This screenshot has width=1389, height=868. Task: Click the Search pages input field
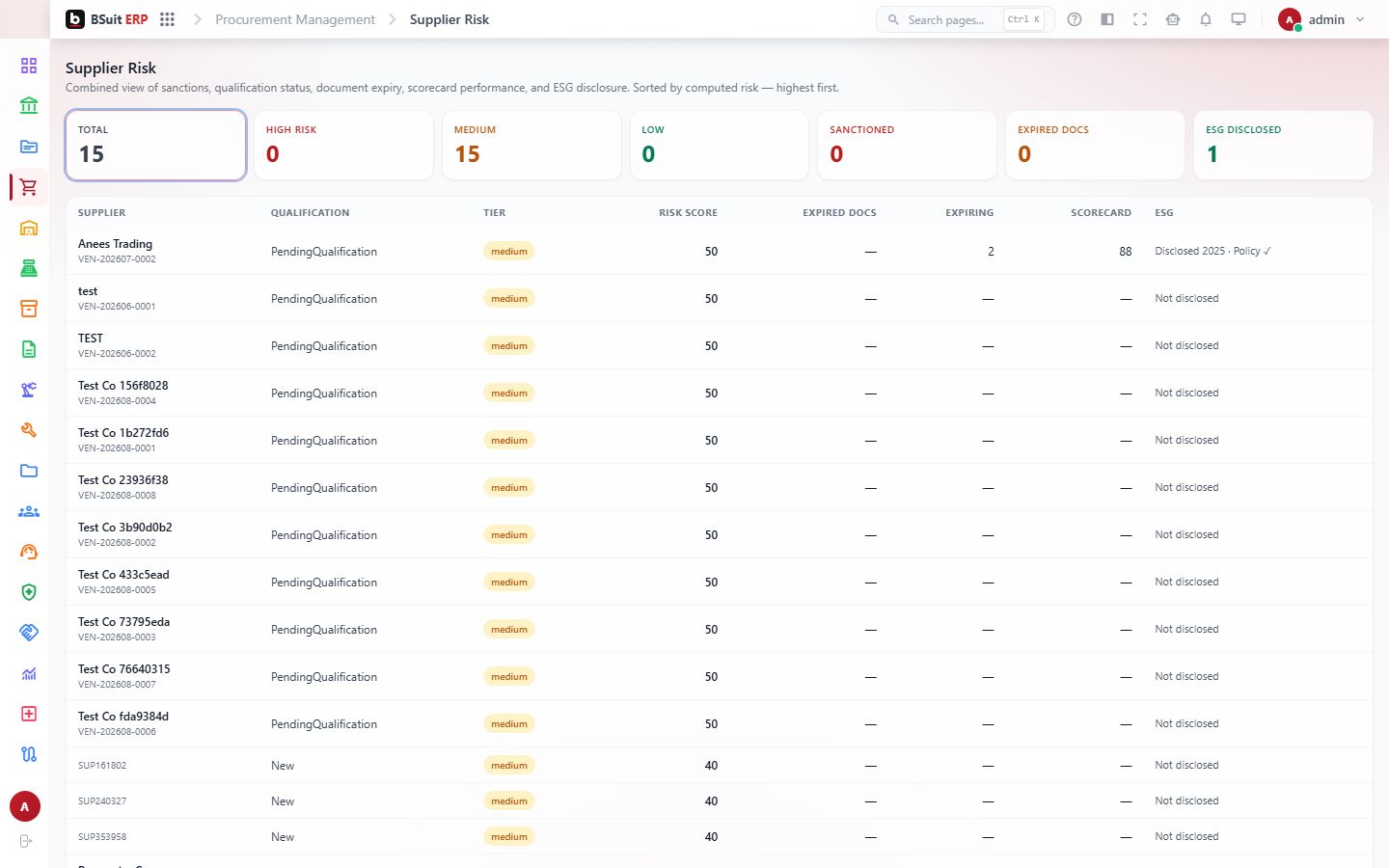pos(965,19)
